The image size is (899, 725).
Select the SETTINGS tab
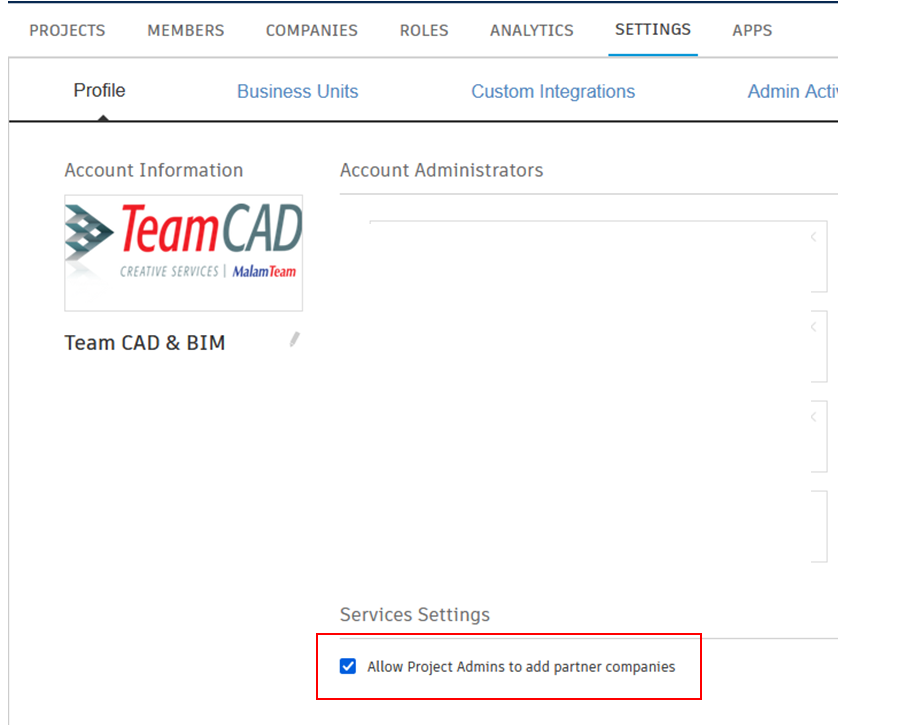pos(653,29)
